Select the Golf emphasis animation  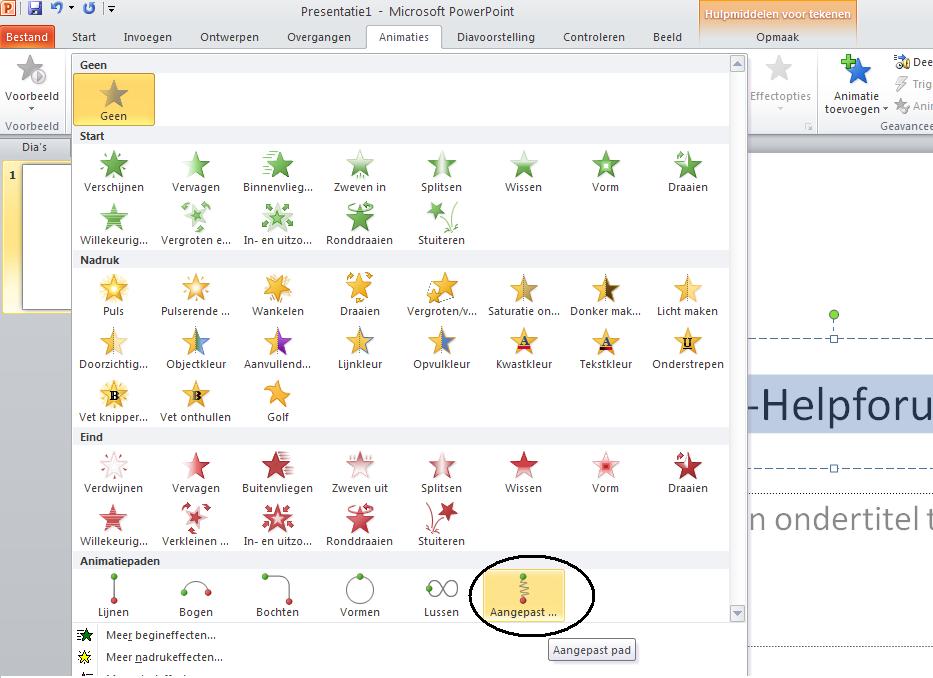277,401
